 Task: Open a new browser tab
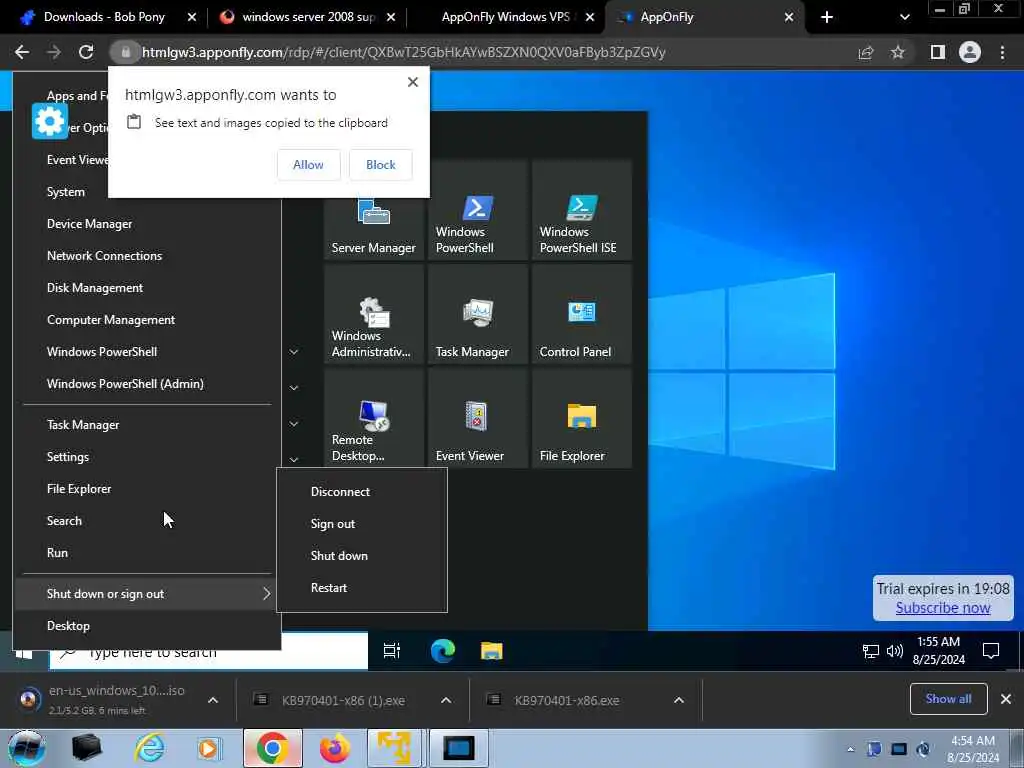(827, 17)
